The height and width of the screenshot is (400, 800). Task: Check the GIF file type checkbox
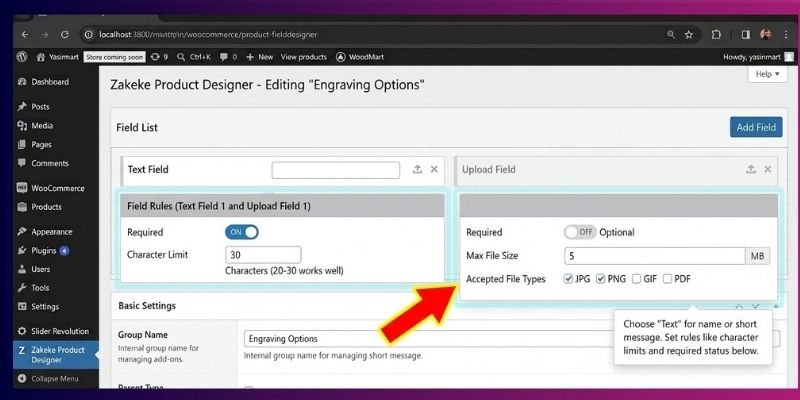click(636, 279)
